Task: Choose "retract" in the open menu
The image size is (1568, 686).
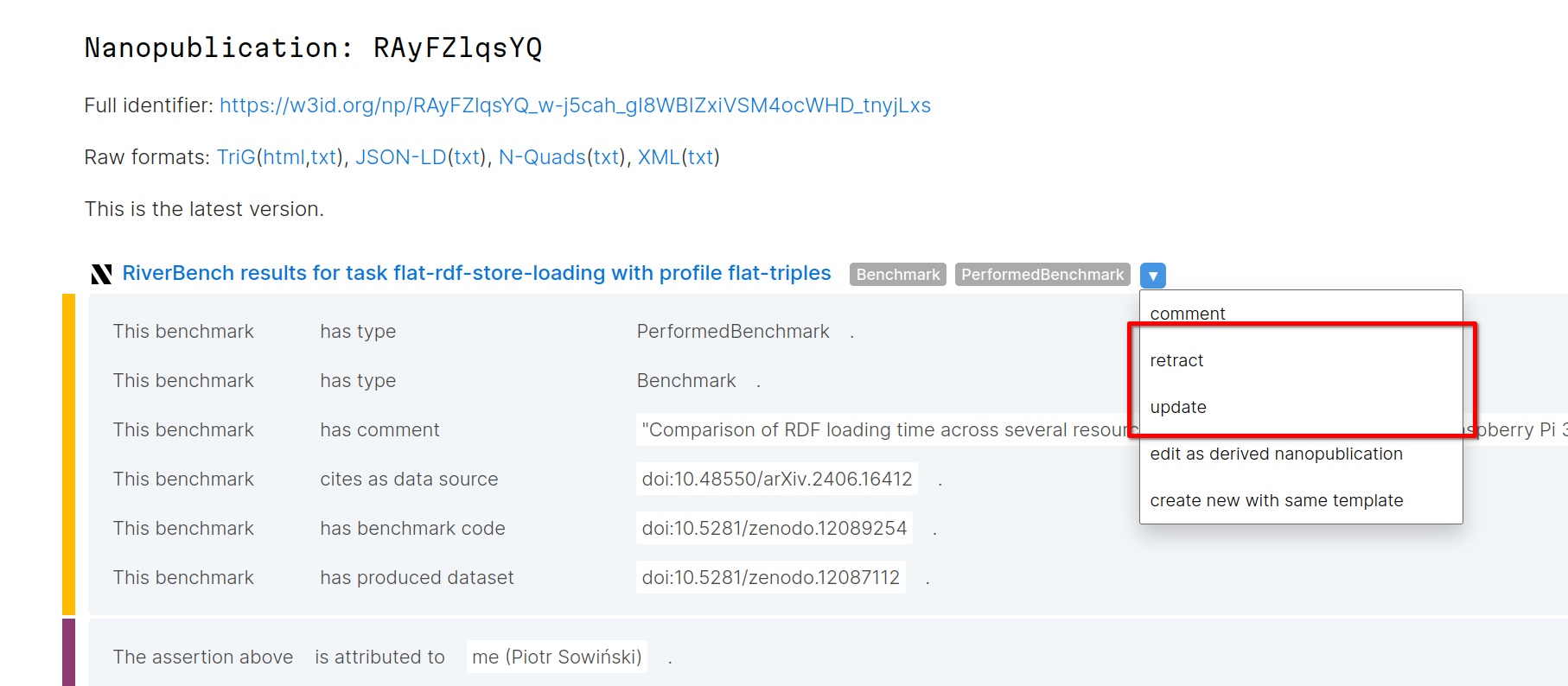Action: [1176, 360]
